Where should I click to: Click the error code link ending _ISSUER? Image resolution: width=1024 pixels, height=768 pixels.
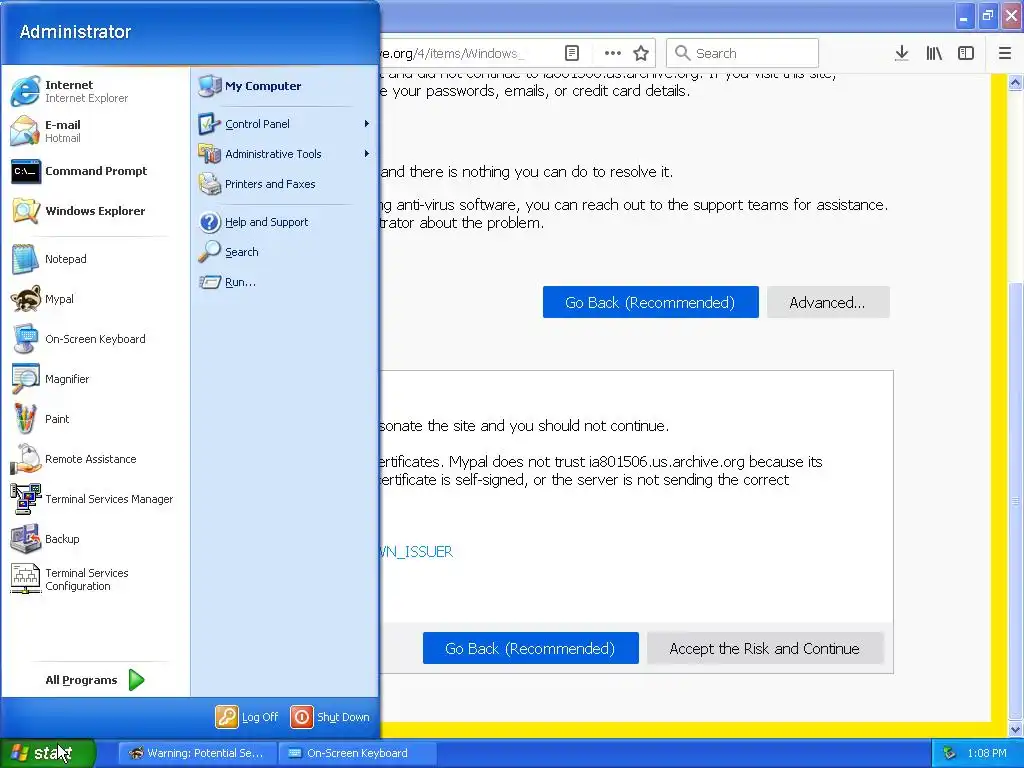click(416, 552)
